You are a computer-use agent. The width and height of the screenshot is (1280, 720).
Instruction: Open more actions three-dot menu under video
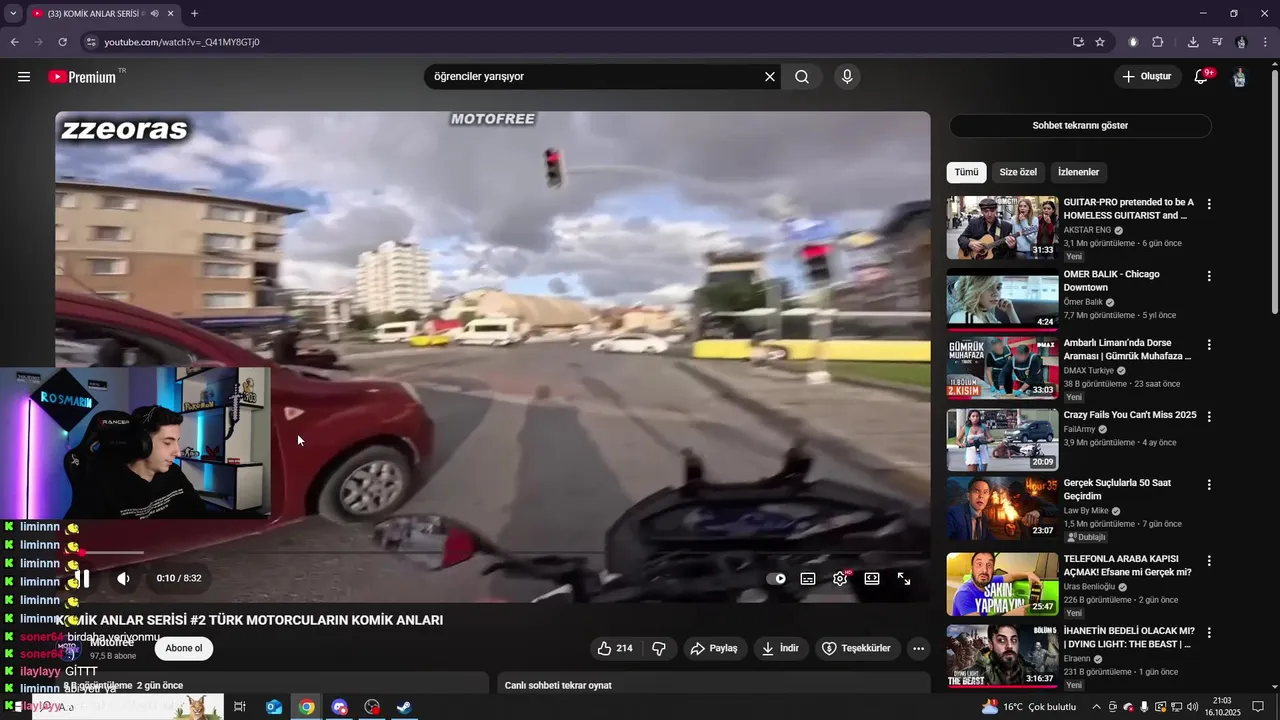point(918,648)
